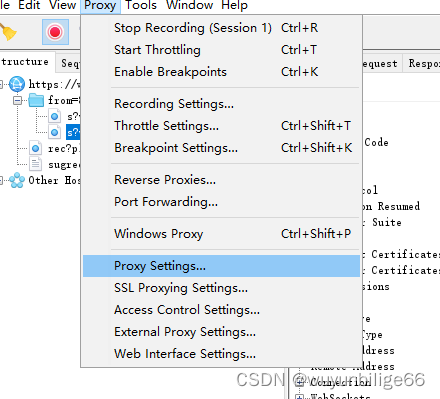The width and height of the screenshot is (440, 399).
Task: Expand the Connection node in overview
Action: [300, 382]
